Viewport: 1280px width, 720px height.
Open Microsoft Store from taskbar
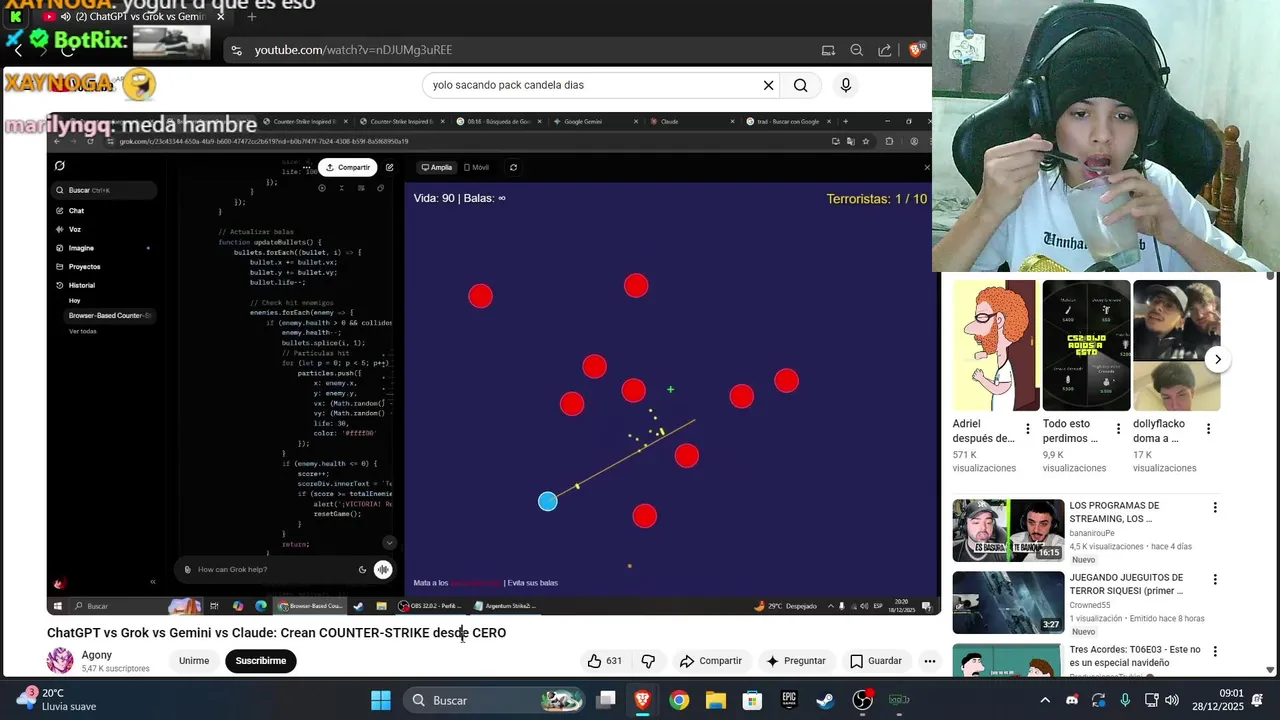[x=752, y=700]
